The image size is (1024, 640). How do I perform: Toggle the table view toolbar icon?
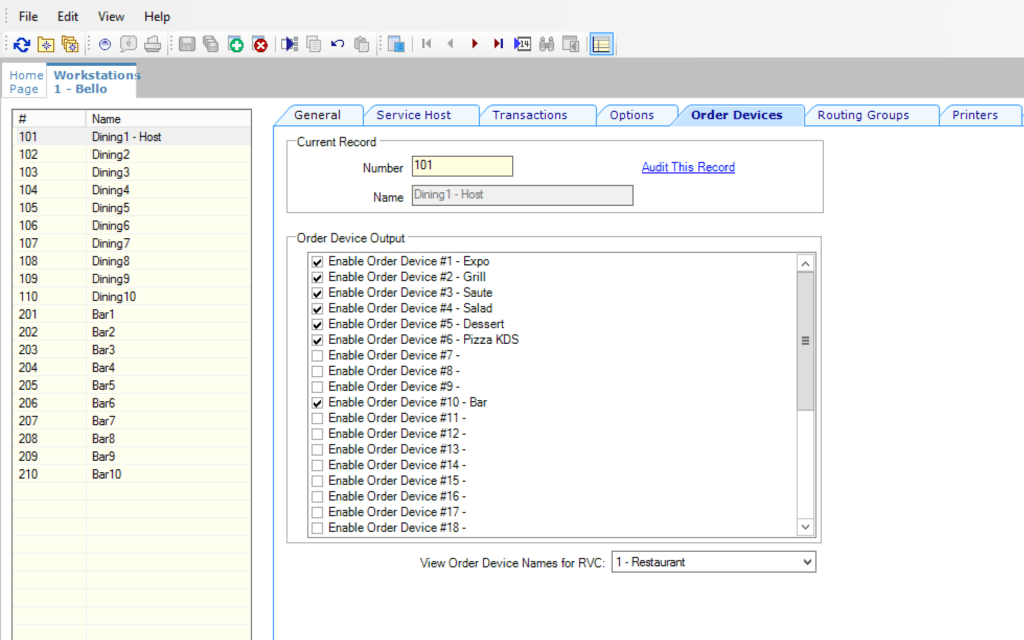point(601,44)
